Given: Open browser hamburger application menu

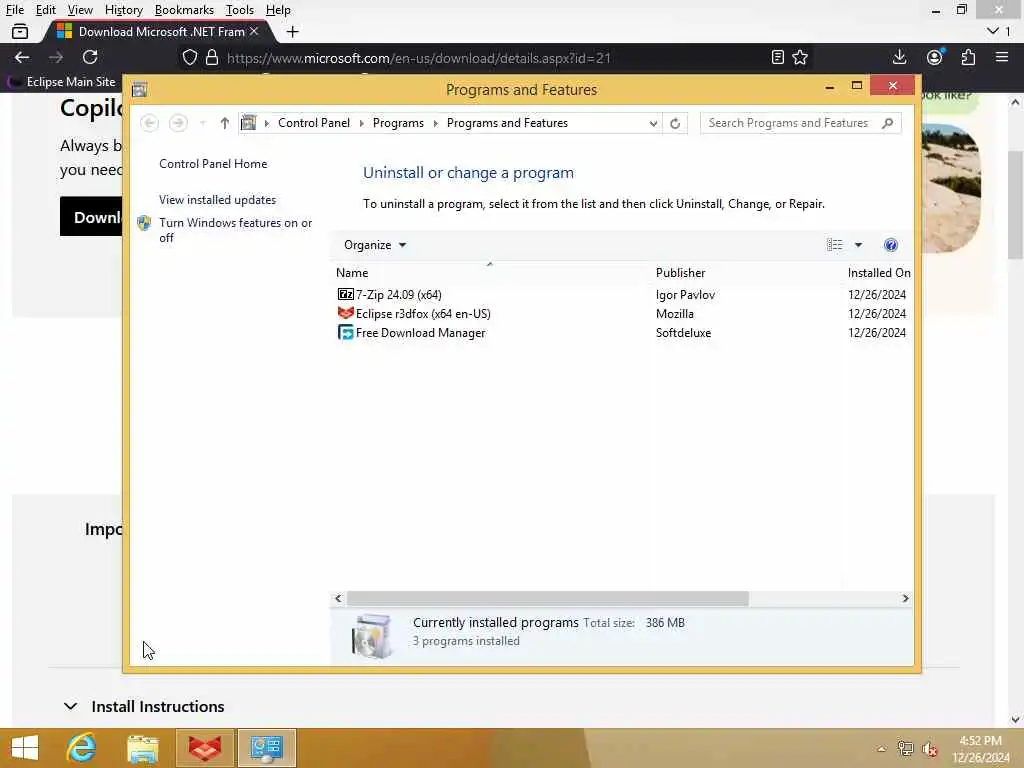Looking at the screenshot, I should [x=1002, y=57].
